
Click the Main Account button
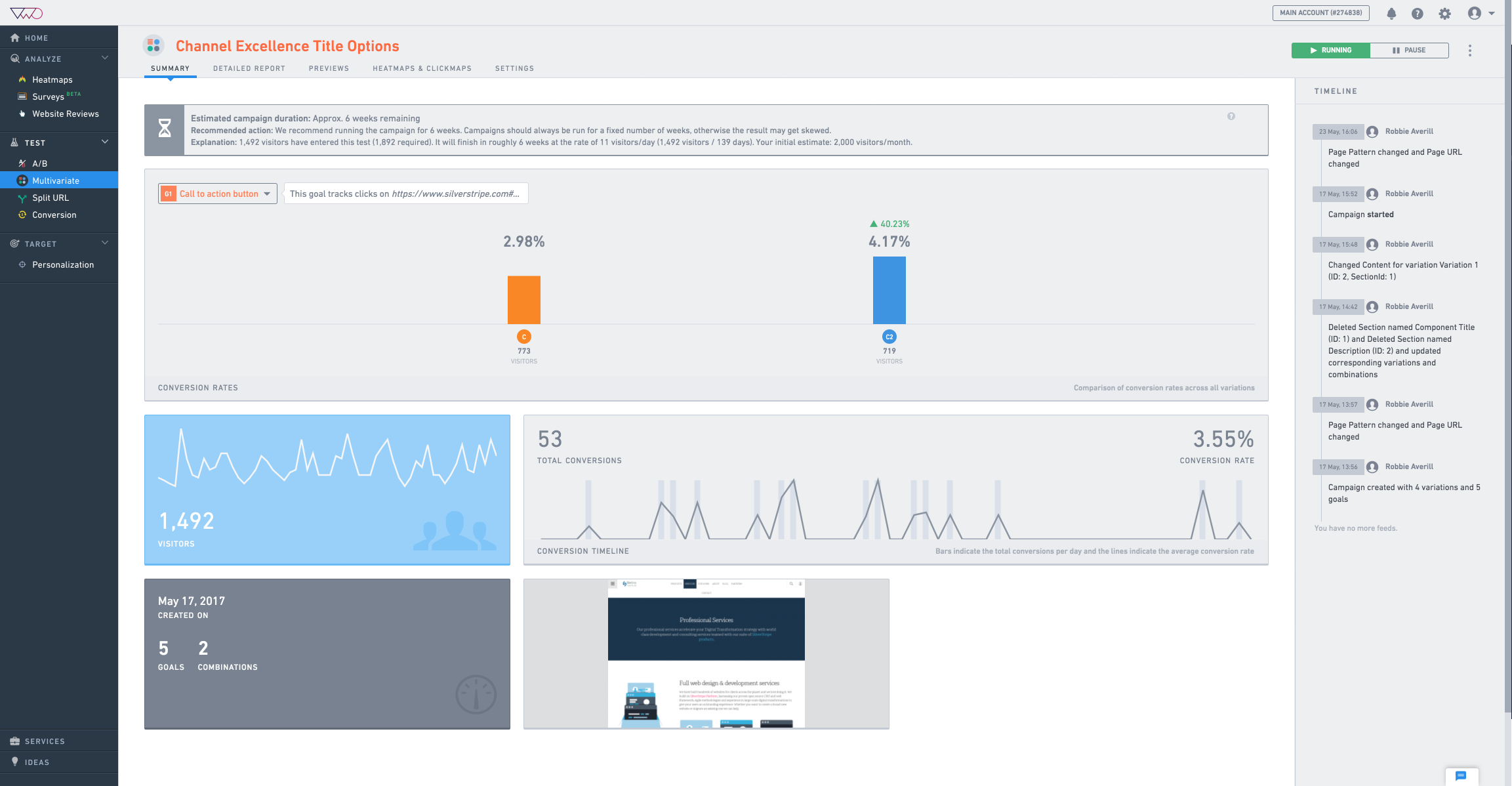tap(1320, 12)
